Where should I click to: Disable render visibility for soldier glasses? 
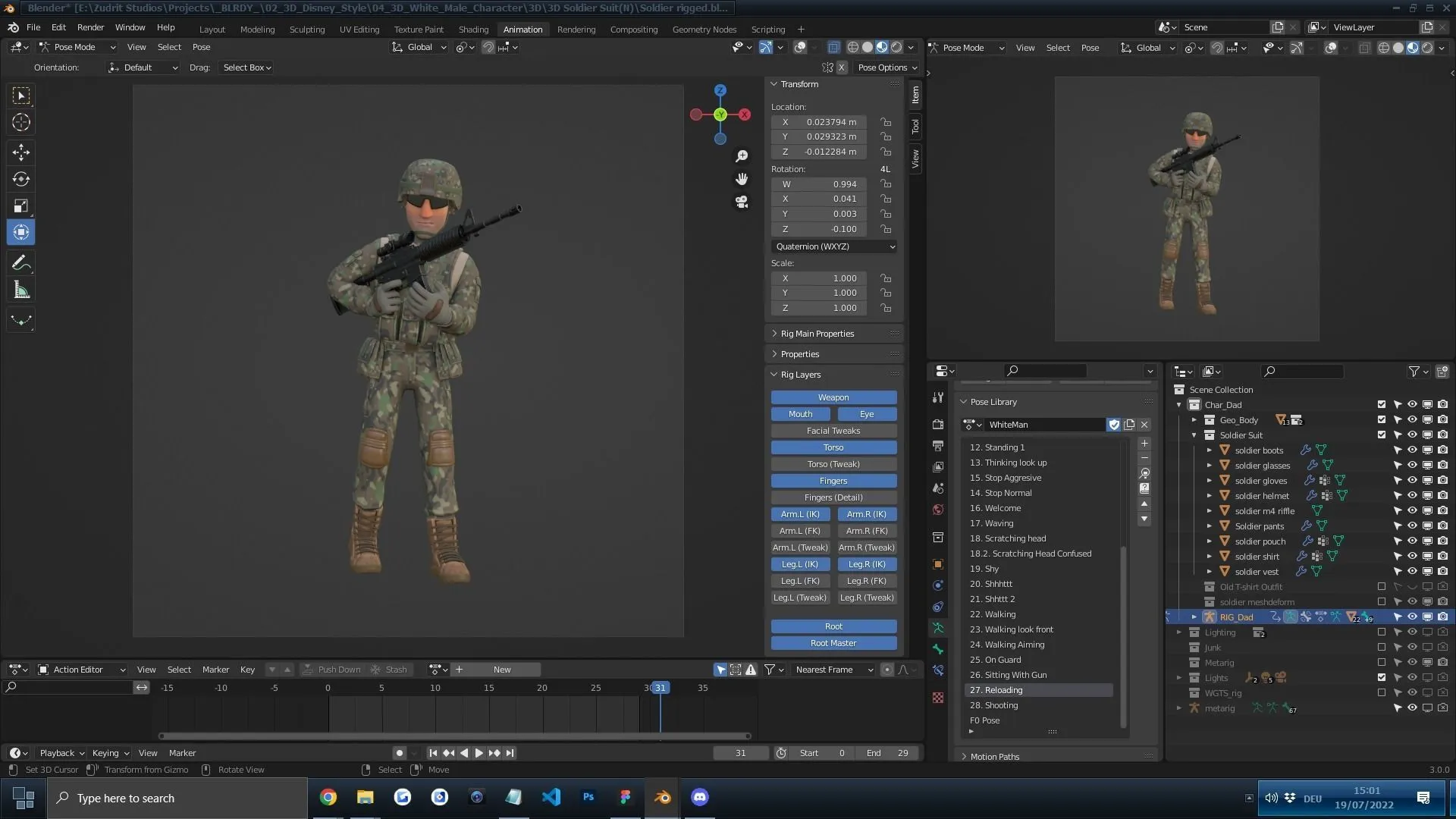click(x=1442, y=465)
